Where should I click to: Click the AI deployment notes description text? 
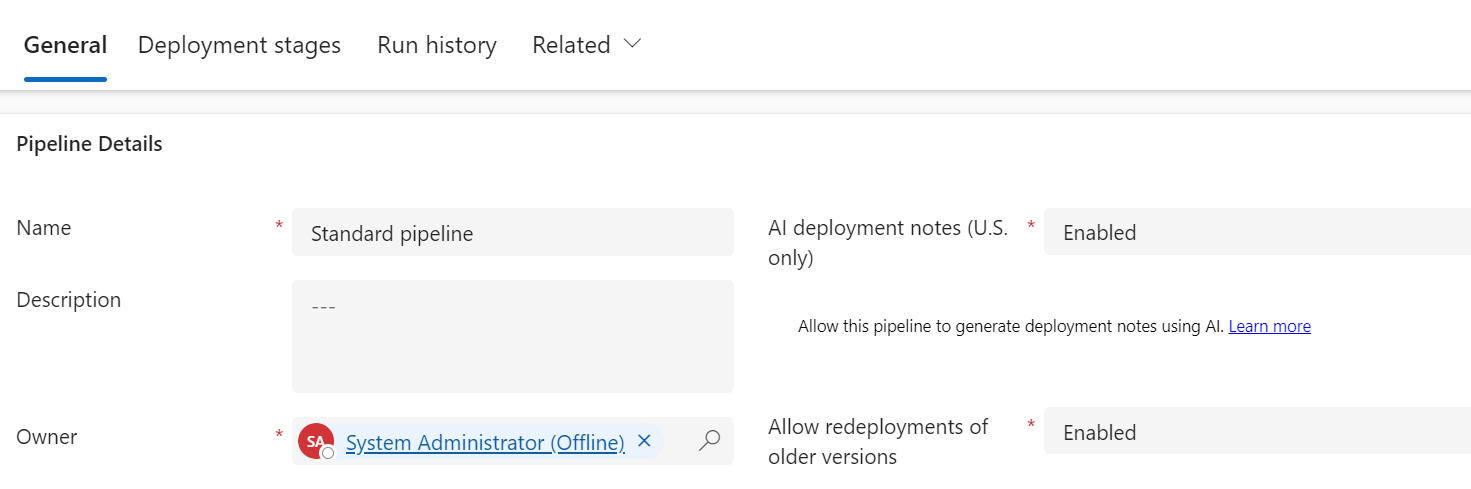tap(1011, 326)
